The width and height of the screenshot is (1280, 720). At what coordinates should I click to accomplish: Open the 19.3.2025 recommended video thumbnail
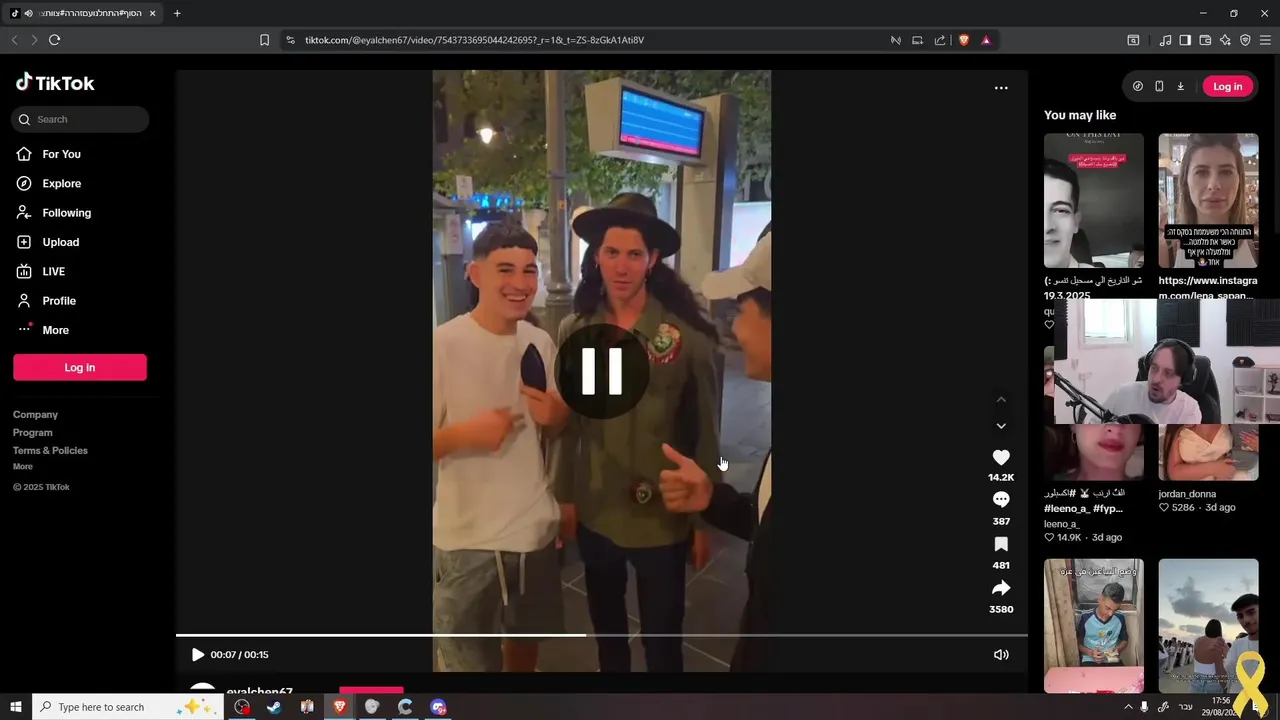click(1094, 201)
